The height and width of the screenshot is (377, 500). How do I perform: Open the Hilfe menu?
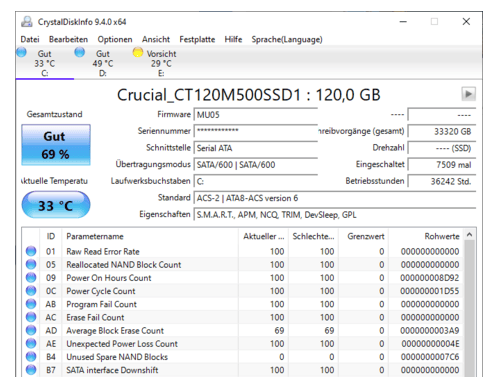233,39
